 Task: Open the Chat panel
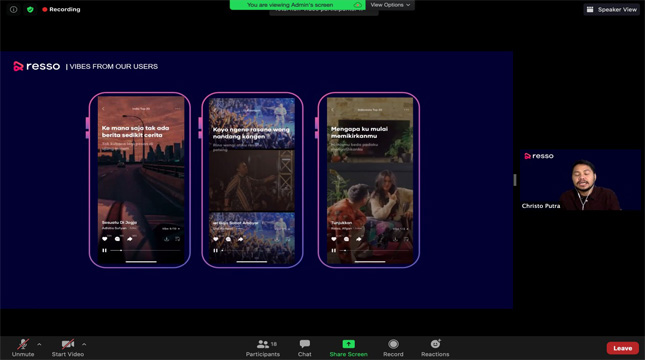pyautogui.click(x=304, y=348)
